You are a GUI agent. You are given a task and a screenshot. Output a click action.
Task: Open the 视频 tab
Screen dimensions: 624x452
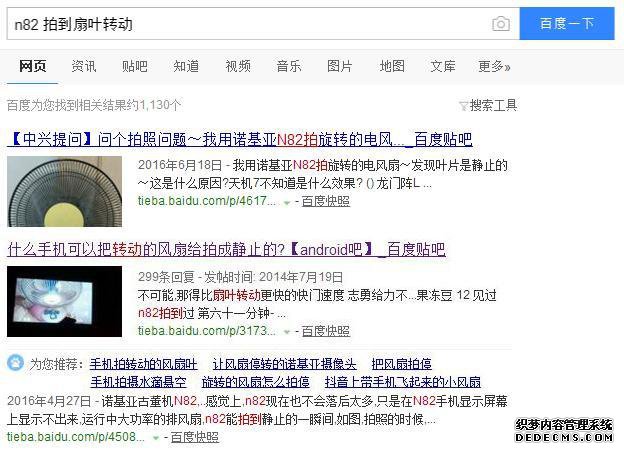238,66
